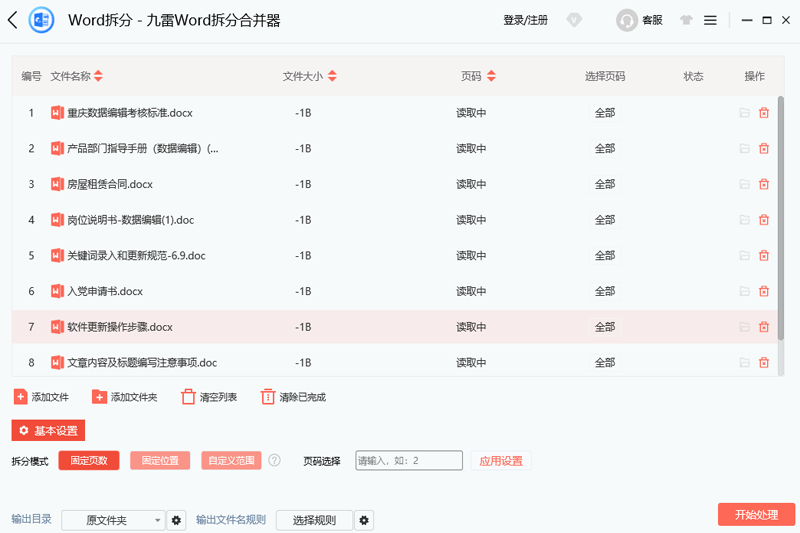The height and width of the screenshot is (533, 800).
Task: Delete row 8 文章内容及标题编写注意事项.doc
Action: click(764, 363)
